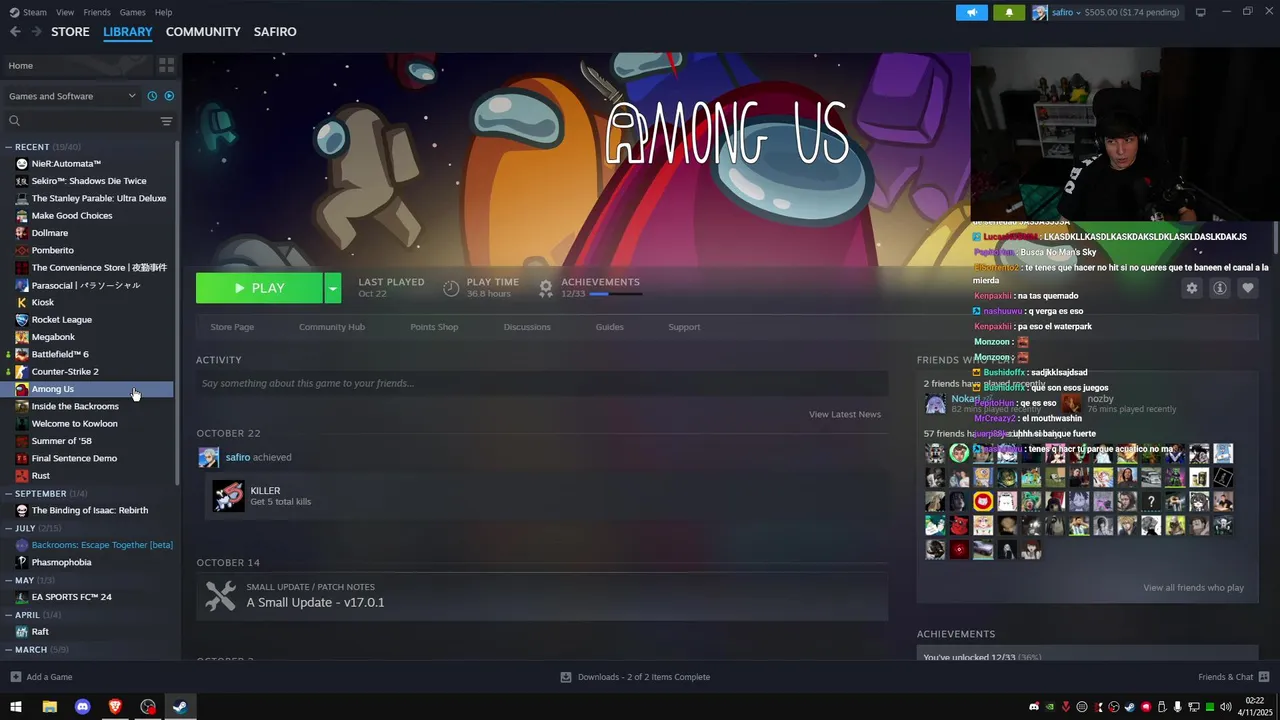Open the Discussions link

[x=527, y=327]
